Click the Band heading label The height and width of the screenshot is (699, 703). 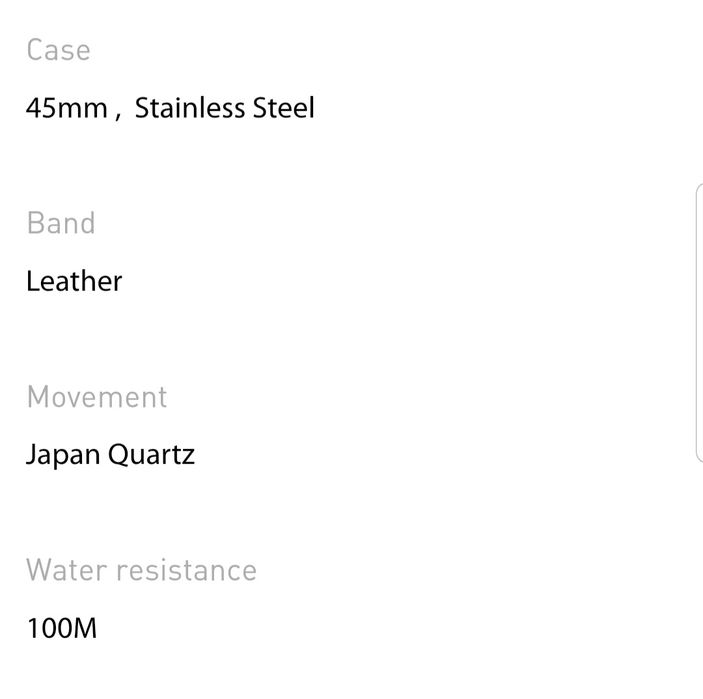click(61, 223)
